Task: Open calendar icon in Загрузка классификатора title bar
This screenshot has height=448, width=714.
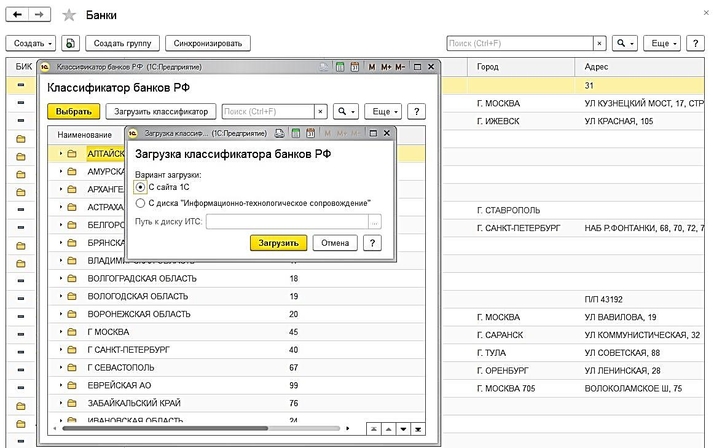Action: [x=311, y=133]
